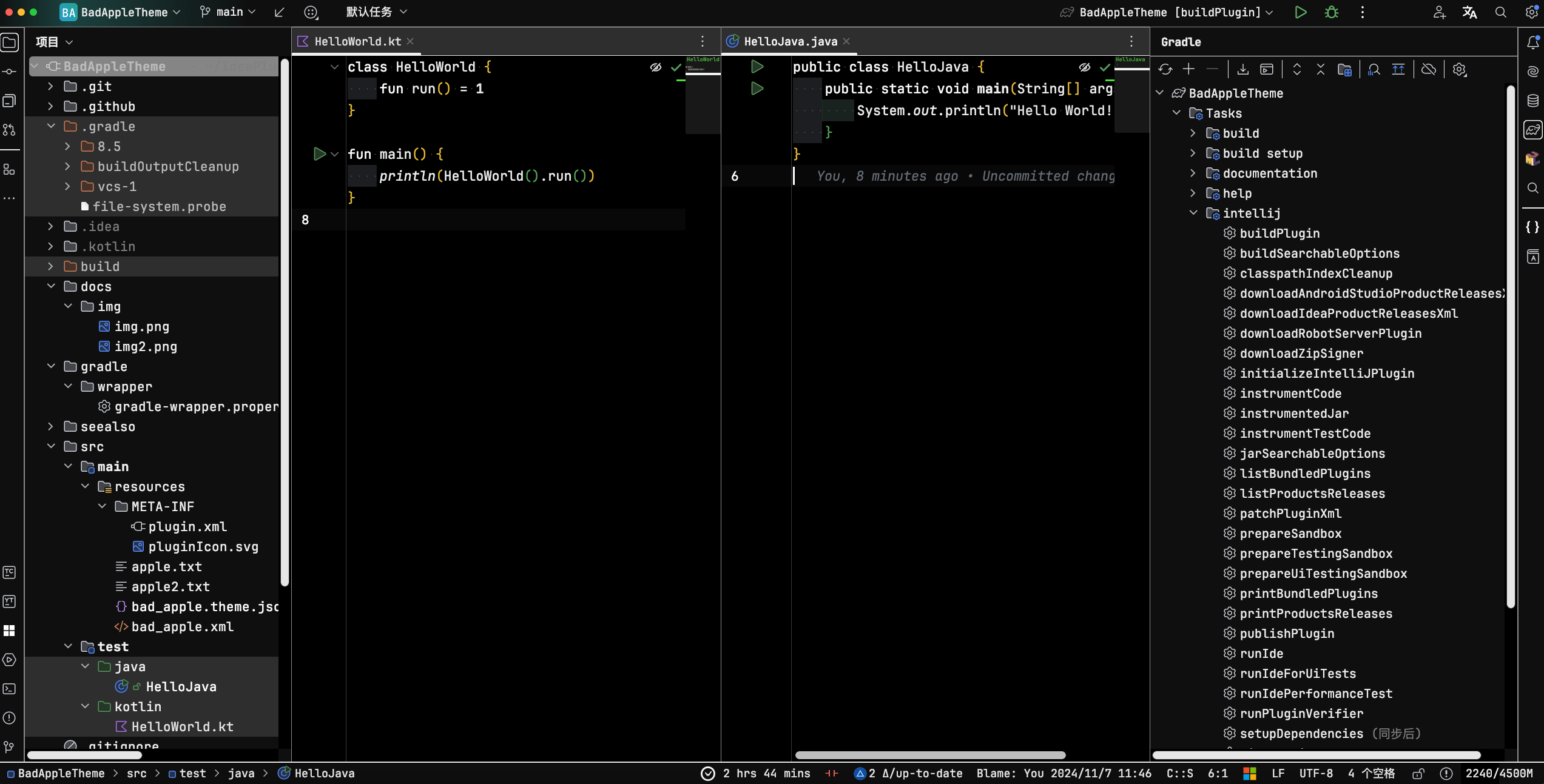Click the Gradle link project plus icon
The width and height of the screenshot is (1544, 784).
(x=1188, y=70)
